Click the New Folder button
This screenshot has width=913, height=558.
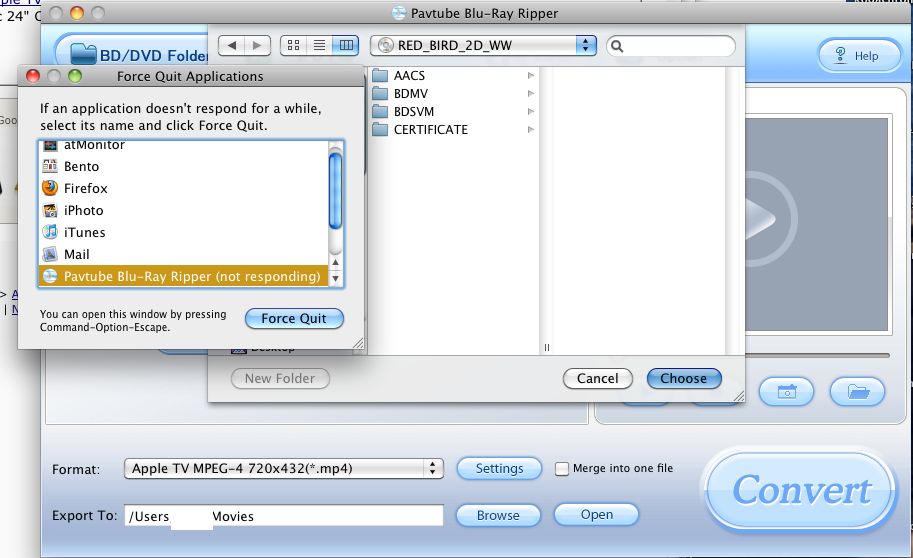click(280, 379)
